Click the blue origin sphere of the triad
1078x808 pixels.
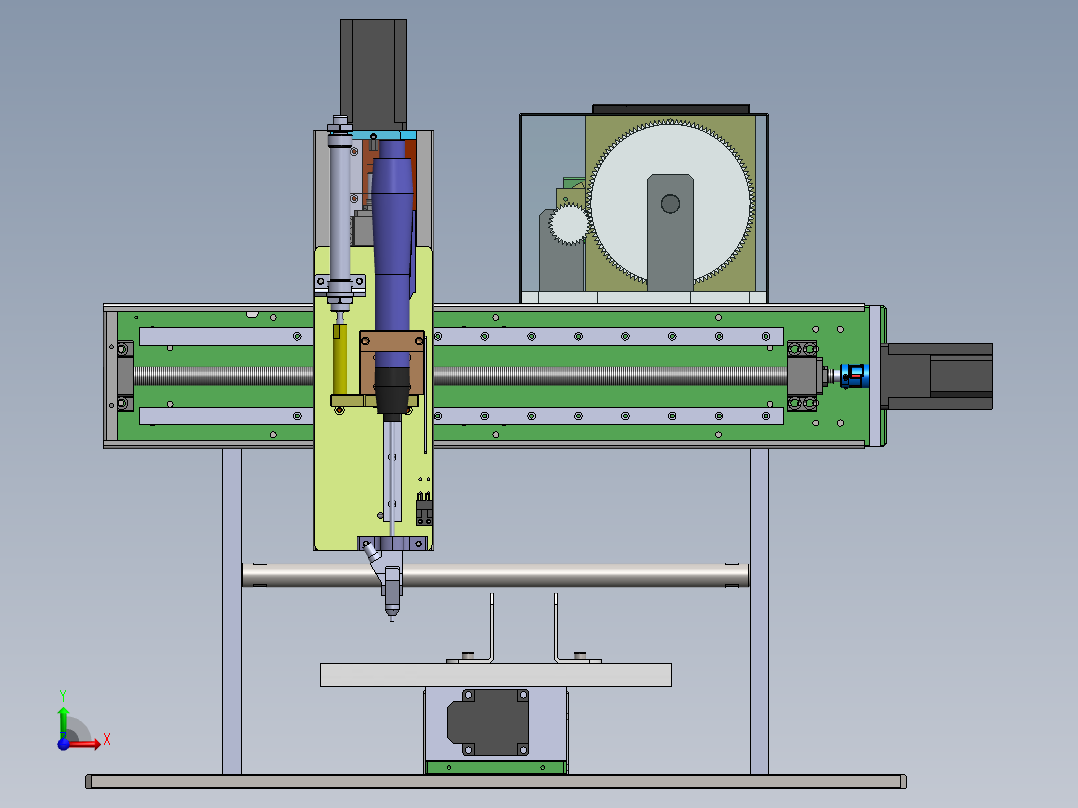pos(63,744)
